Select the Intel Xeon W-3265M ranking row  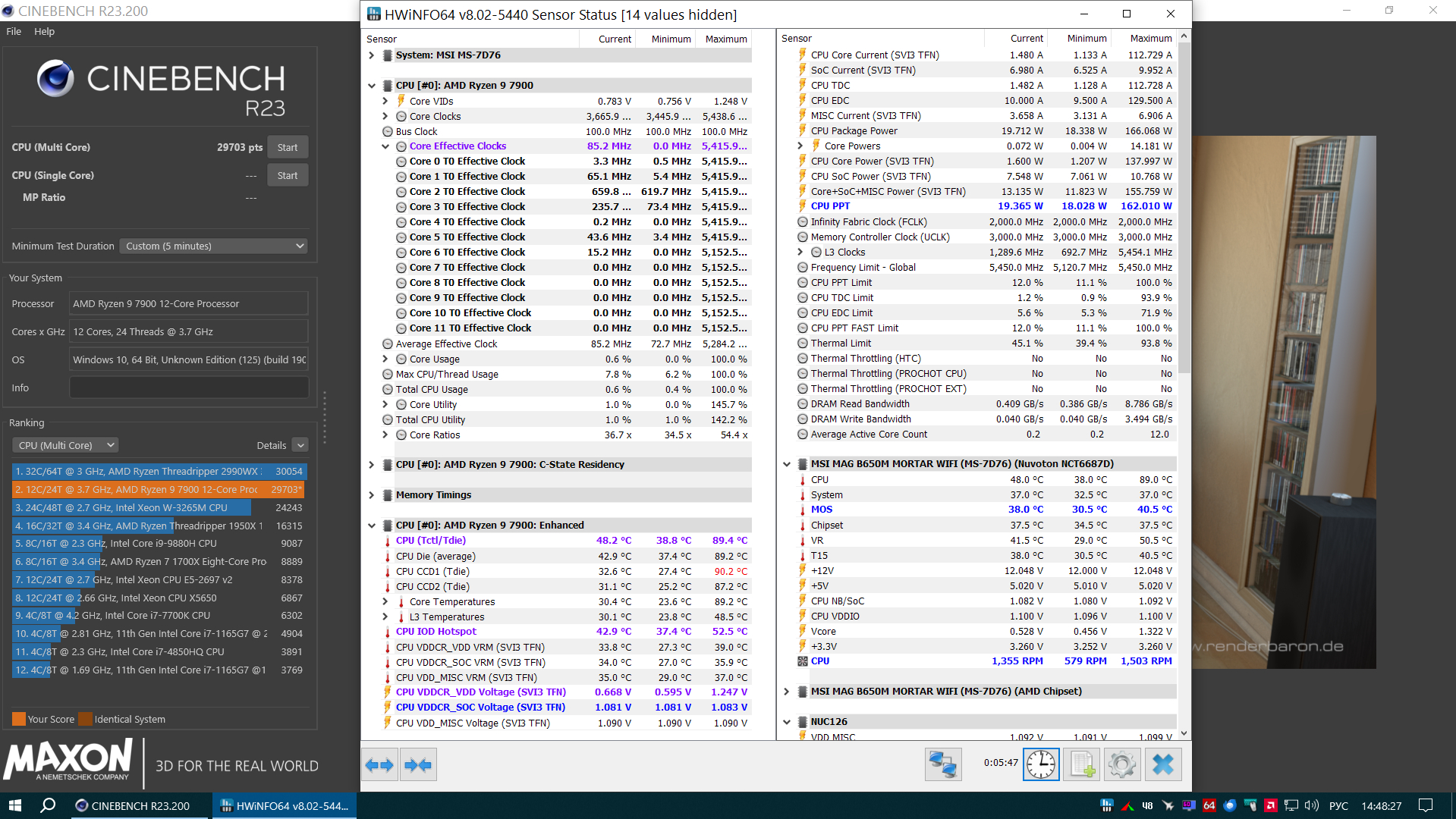point(159,507)
